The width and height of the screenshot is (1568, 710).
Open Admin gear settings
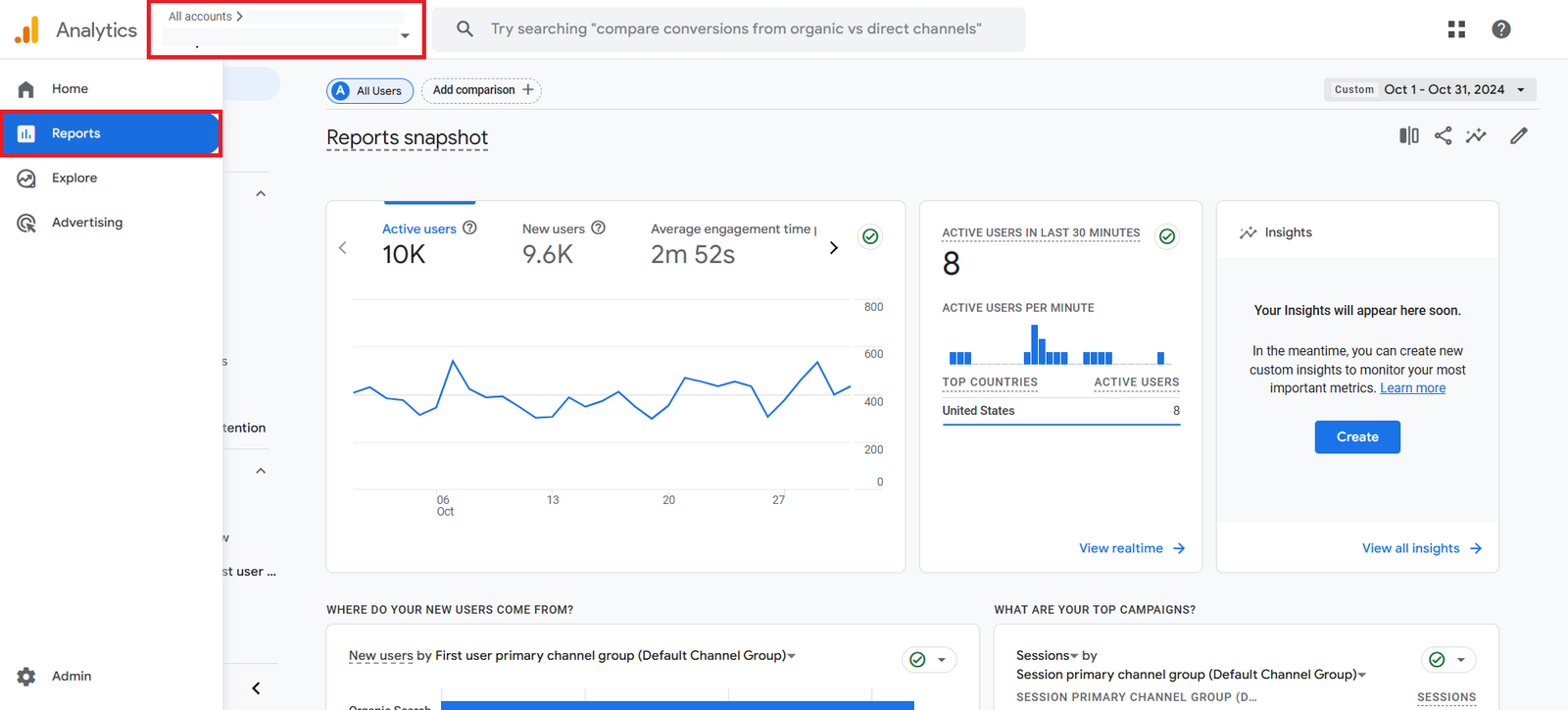coord(26,677)
